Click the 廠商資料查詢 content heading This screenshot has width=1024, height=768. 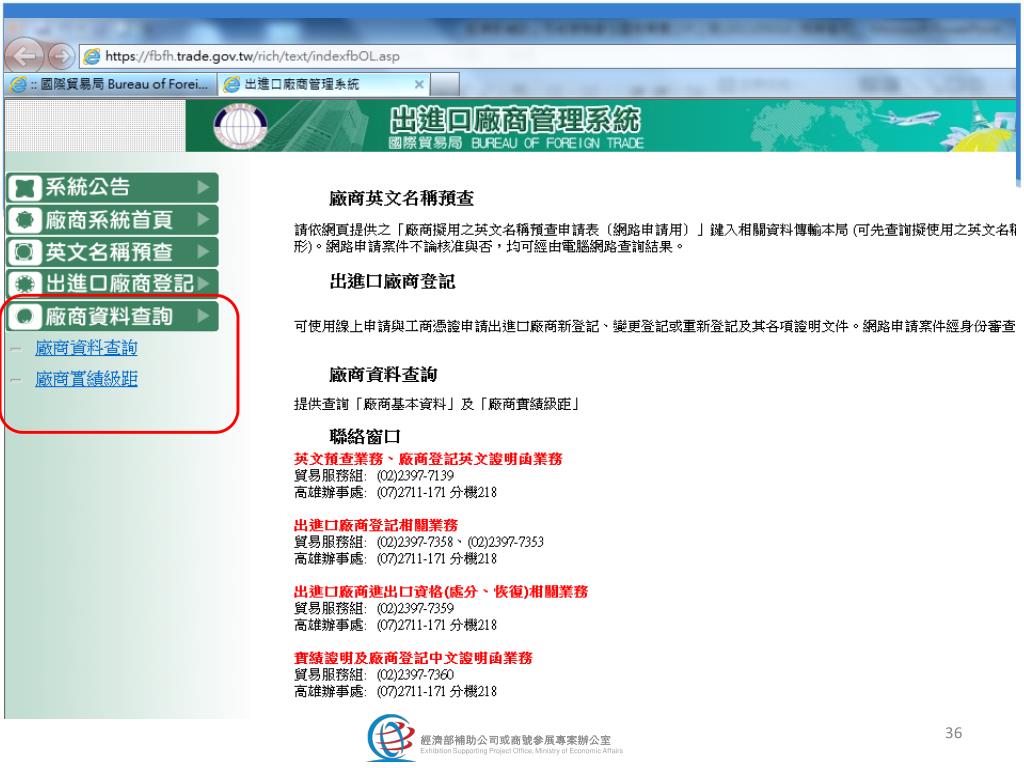click(383, 375)
